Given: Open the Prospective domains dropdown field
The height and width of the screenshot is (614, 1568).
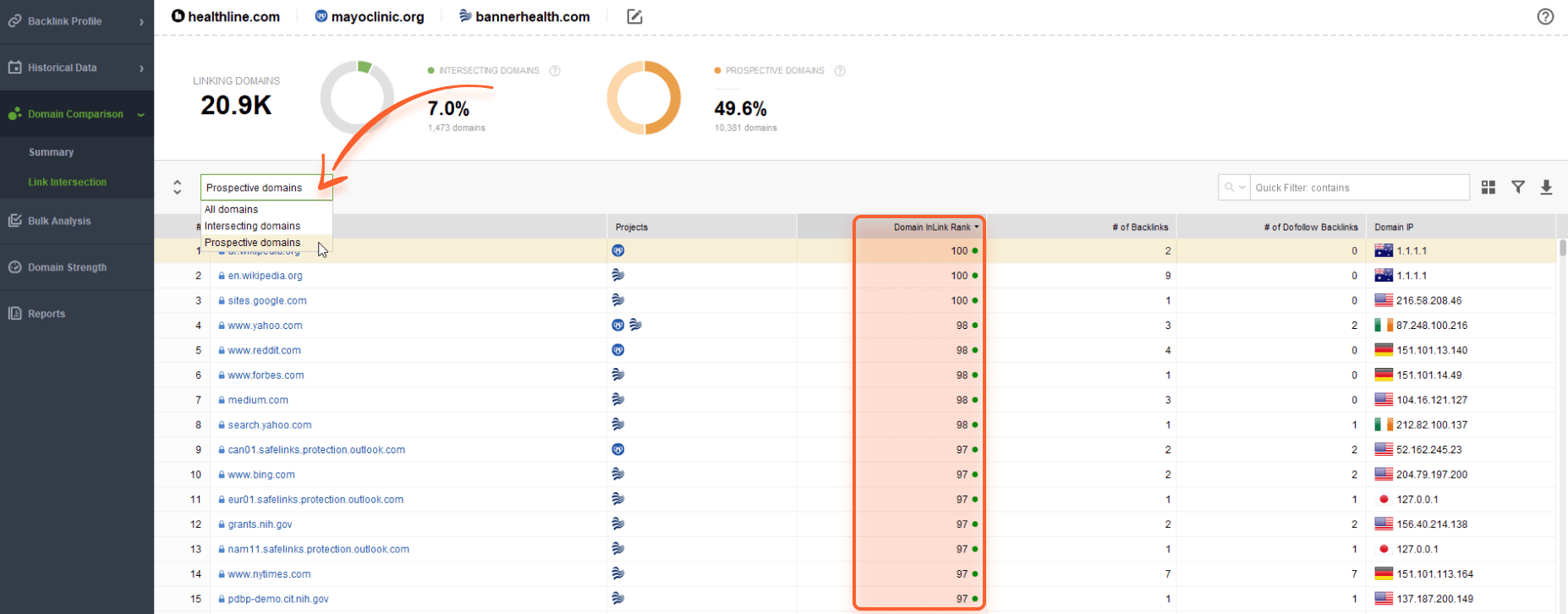Looking at the screenshot, I should [x=266, y=188].
